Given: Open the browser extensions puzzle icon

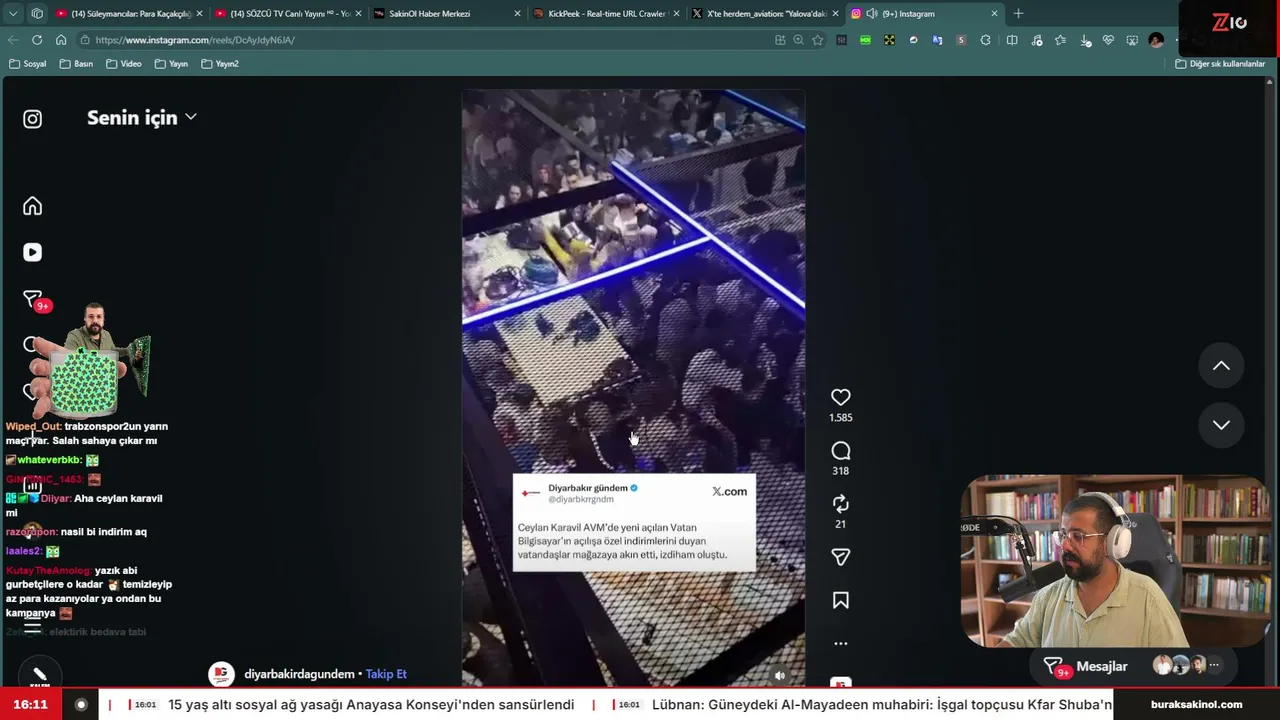Looking at the screenshot, I should pyautogui.click(x=986, y=40).
